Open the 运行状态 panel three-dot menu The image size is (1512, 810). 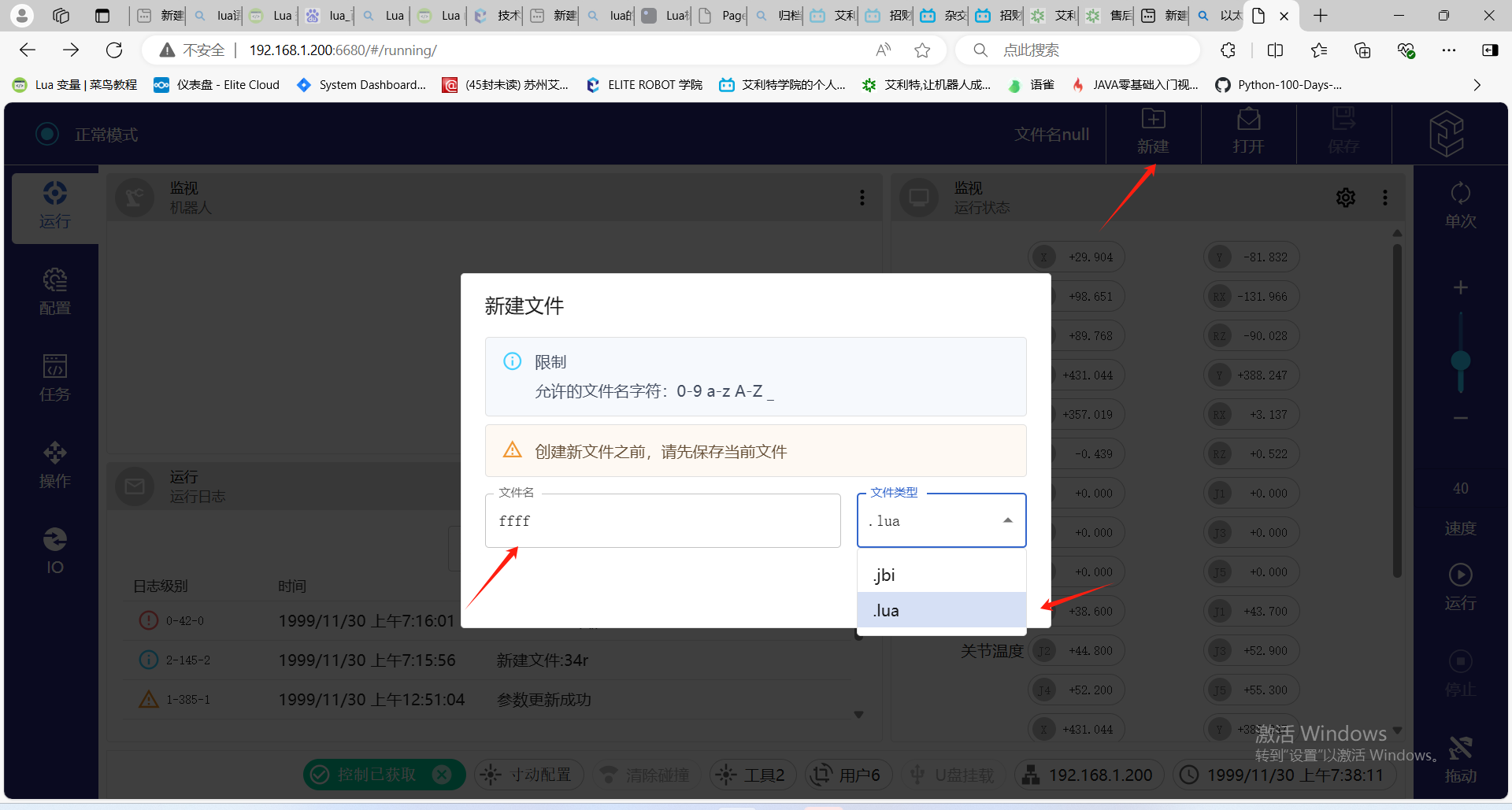click(1385, 198)
